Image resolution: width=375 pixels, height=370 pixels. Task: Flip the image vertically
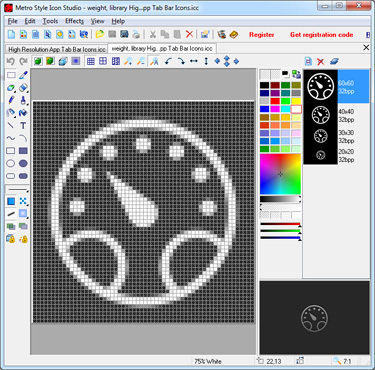pos(206,61)
